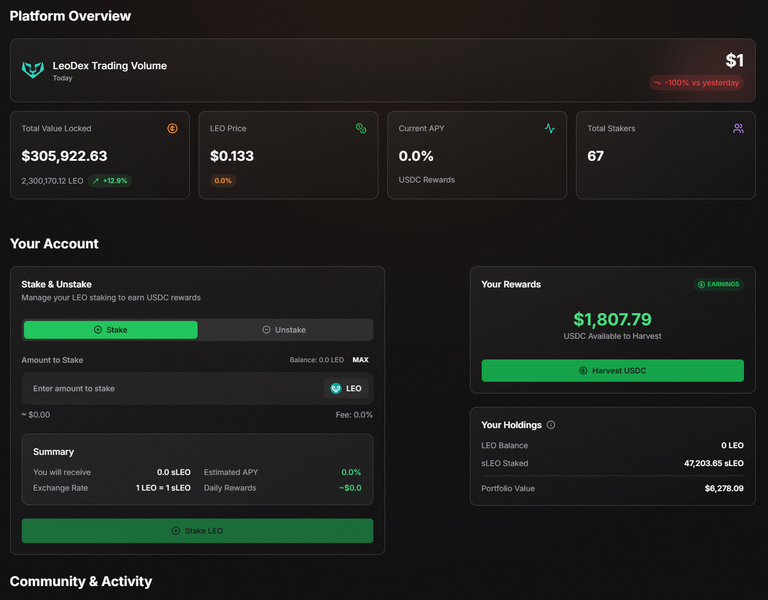Click the Current APY pulse icon
Viewport: 768px width, 600px height.
[x=550, y=128]
